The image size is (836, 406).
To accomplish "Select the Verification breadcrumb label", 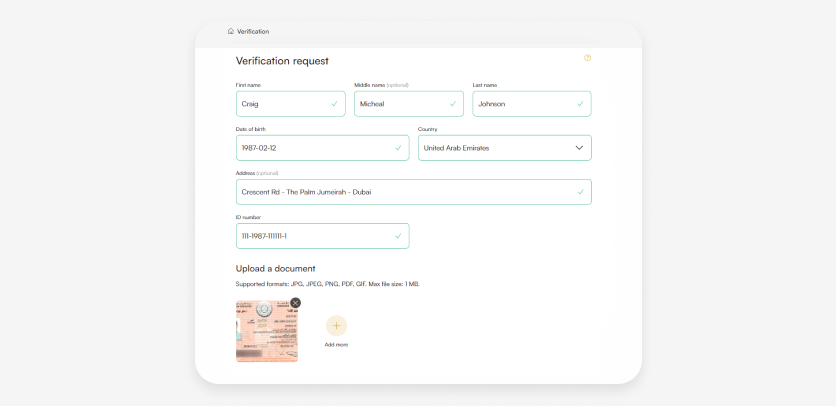I will coord(253,31).
